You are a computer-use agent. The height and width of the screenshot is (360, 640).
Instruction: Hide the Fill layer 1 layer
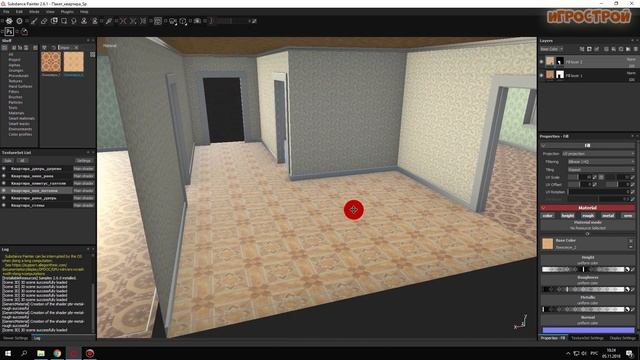coord(542,75)
